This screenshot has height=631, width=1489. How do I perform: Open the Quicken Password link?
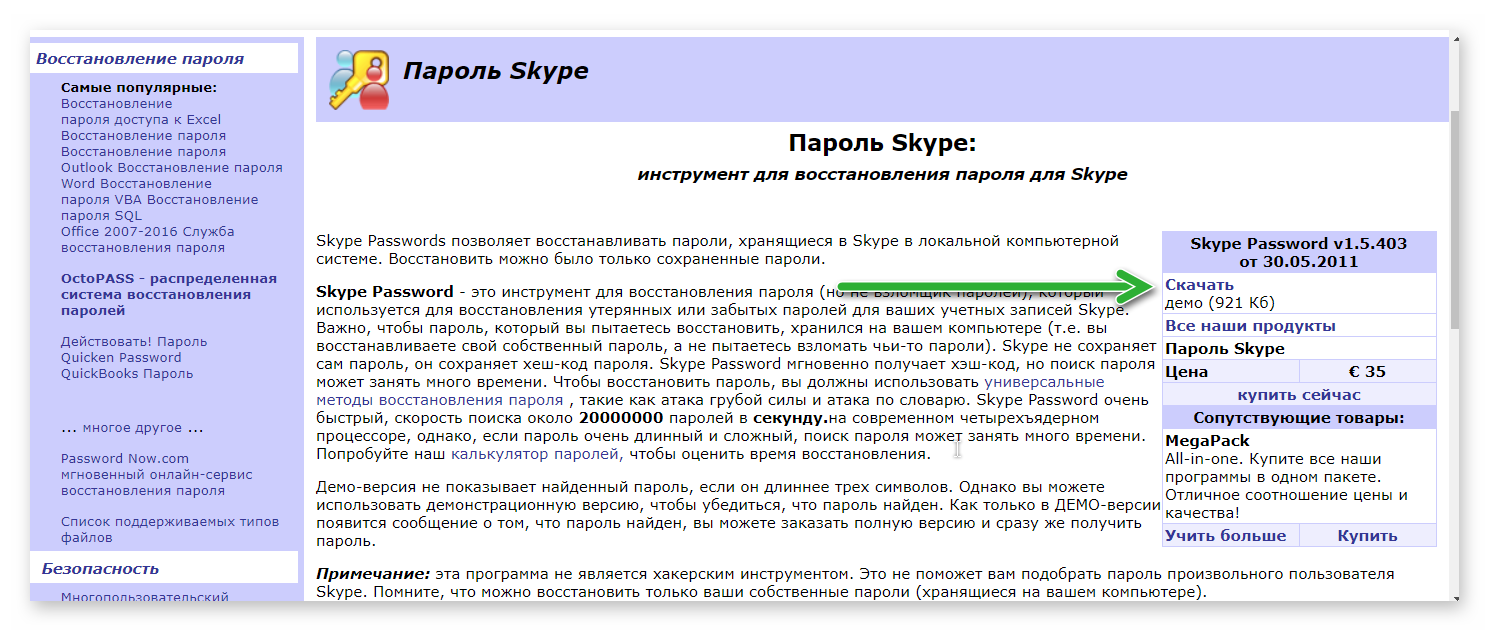pos(121,357)
